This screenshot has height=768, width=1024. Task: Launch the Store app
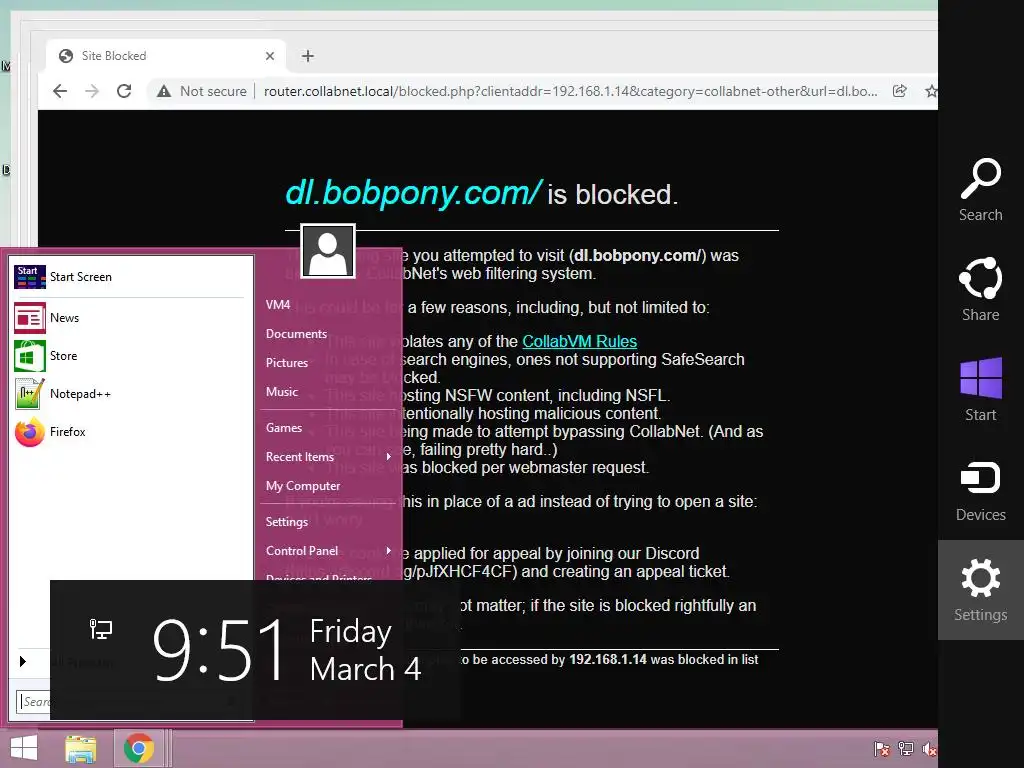click(129, 356)
